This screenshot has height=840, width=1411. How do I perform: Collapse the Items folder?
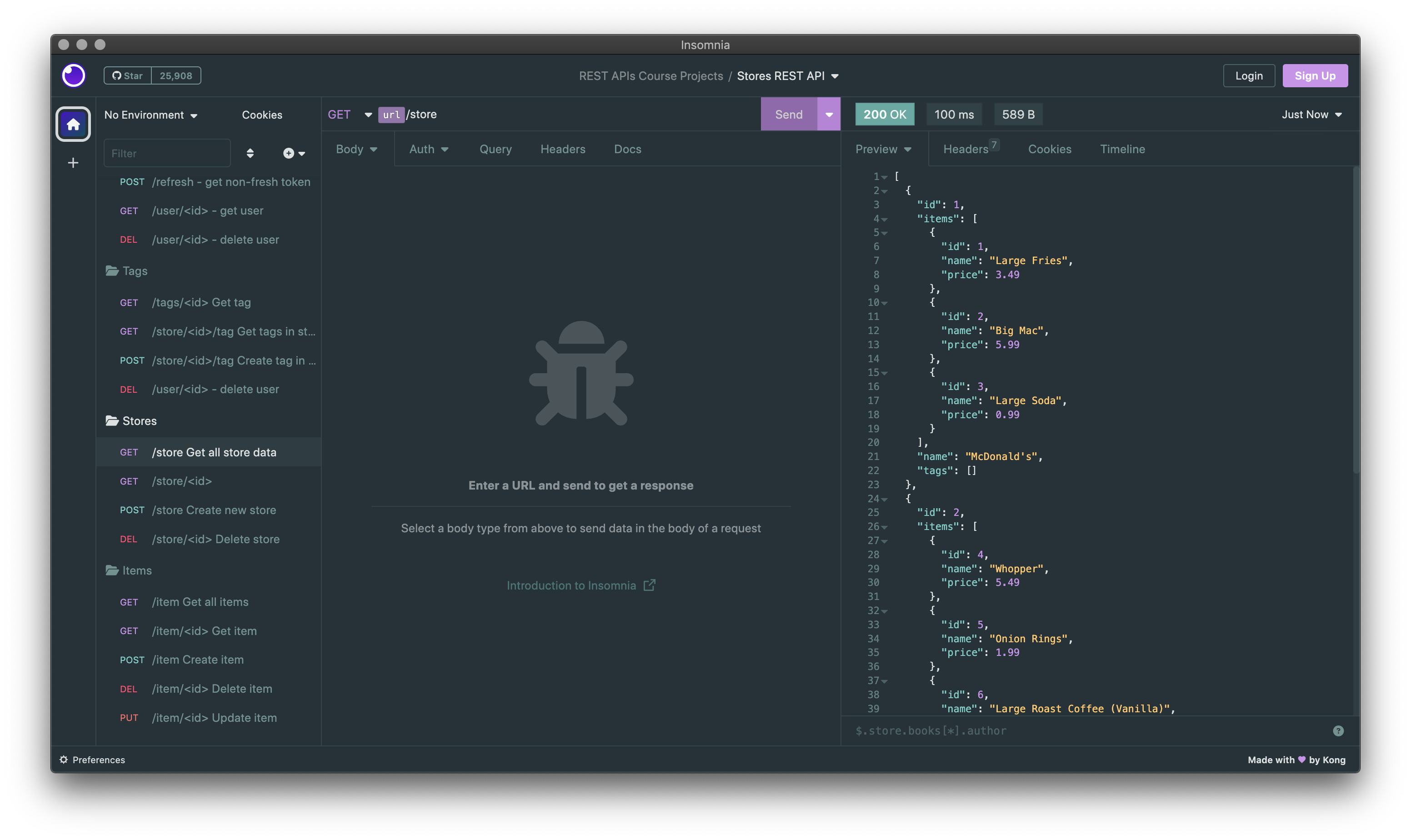(129, 570)
